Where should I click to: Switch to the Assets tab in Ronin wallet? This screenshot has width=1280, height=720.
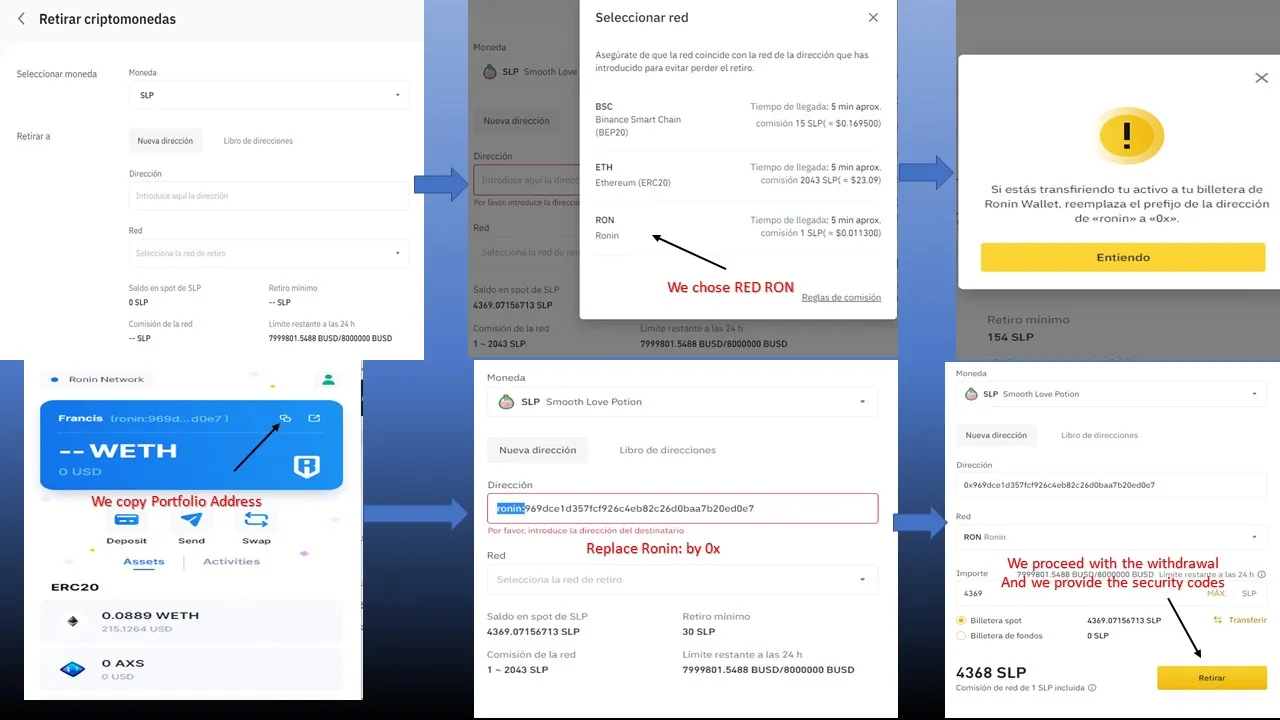pos(144,562)
